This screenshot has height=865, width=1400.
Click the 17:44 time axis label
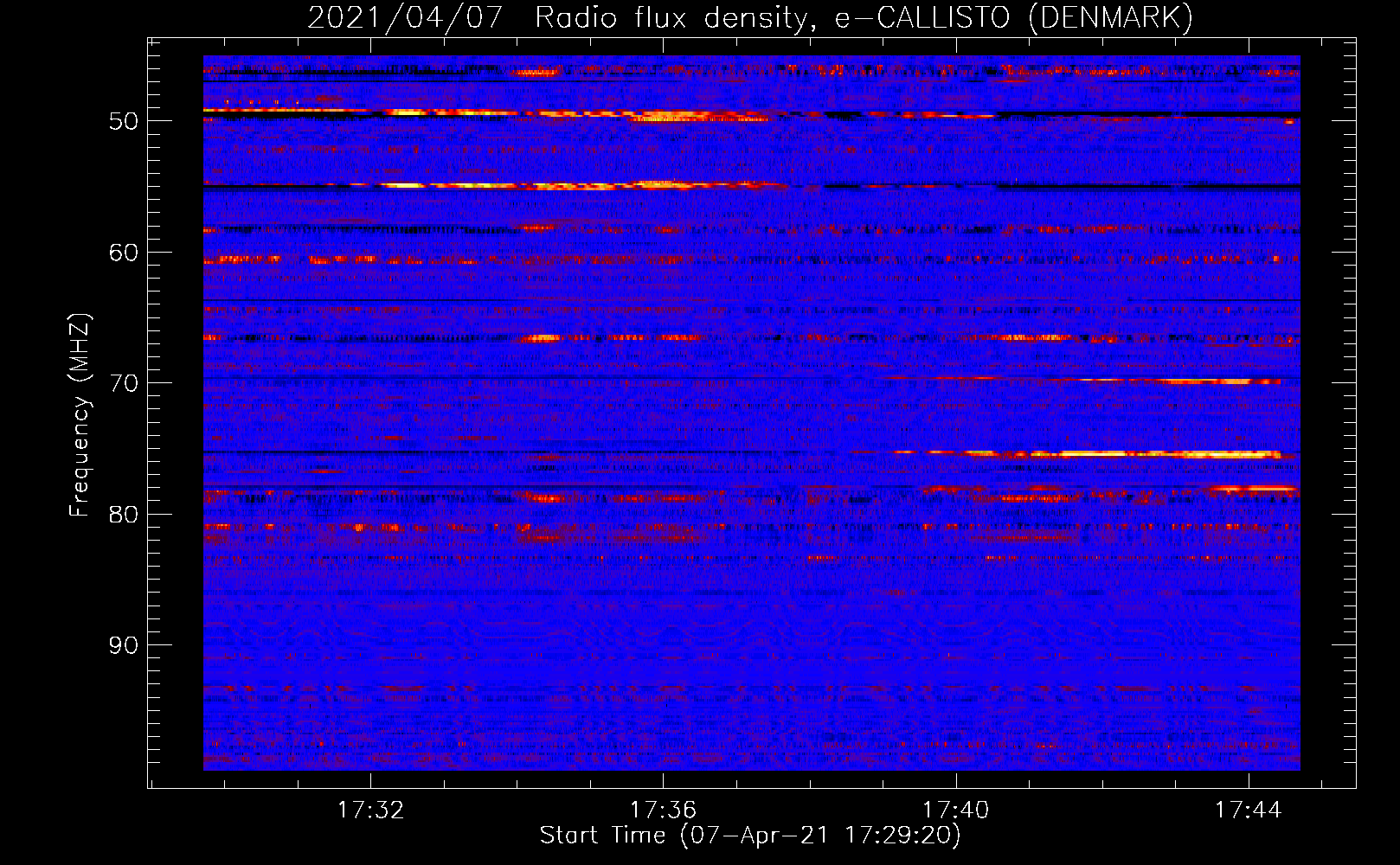pos(1249,811)
